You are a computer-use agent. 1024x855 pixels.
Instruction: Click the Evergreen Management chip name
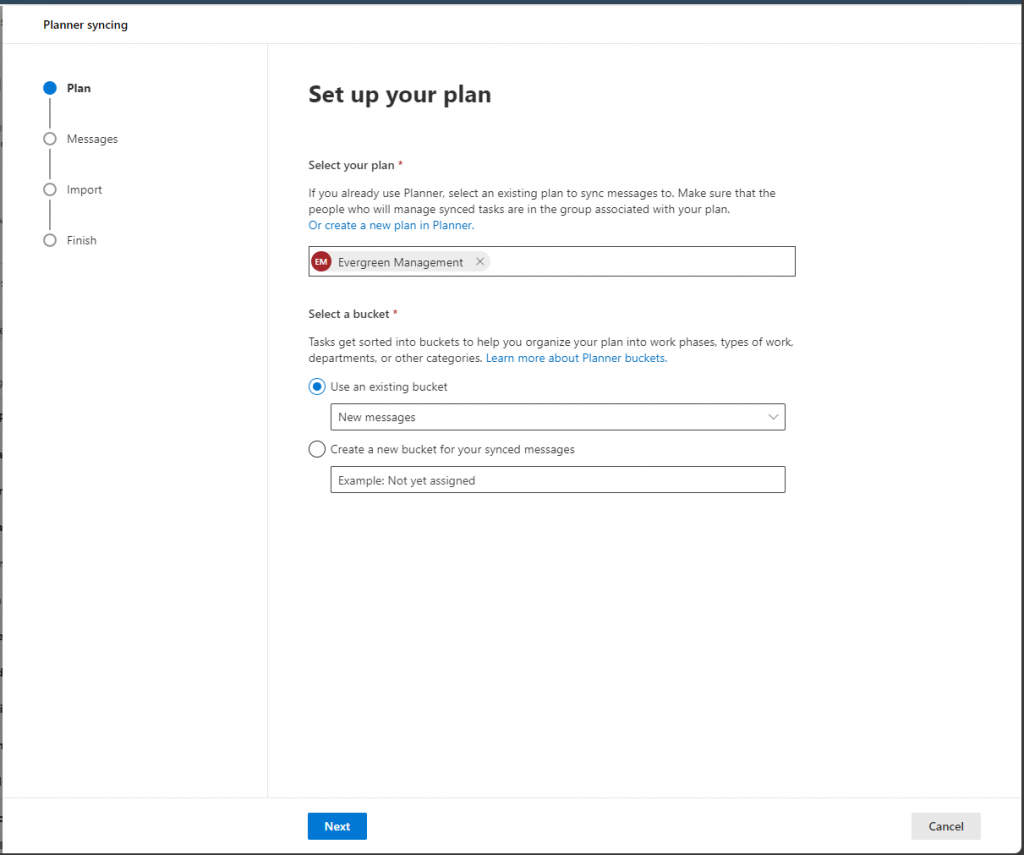(x=400, y=262)
